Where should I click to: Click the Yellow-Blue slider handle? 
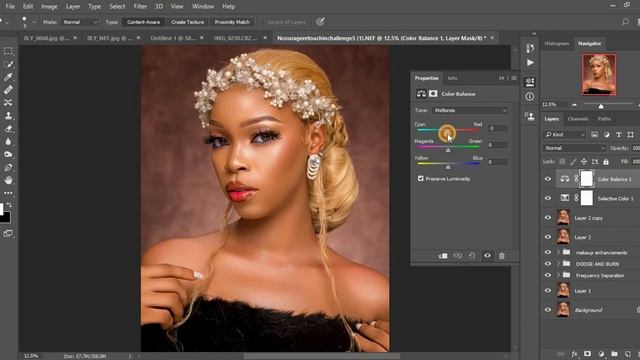tap(448, 167)
